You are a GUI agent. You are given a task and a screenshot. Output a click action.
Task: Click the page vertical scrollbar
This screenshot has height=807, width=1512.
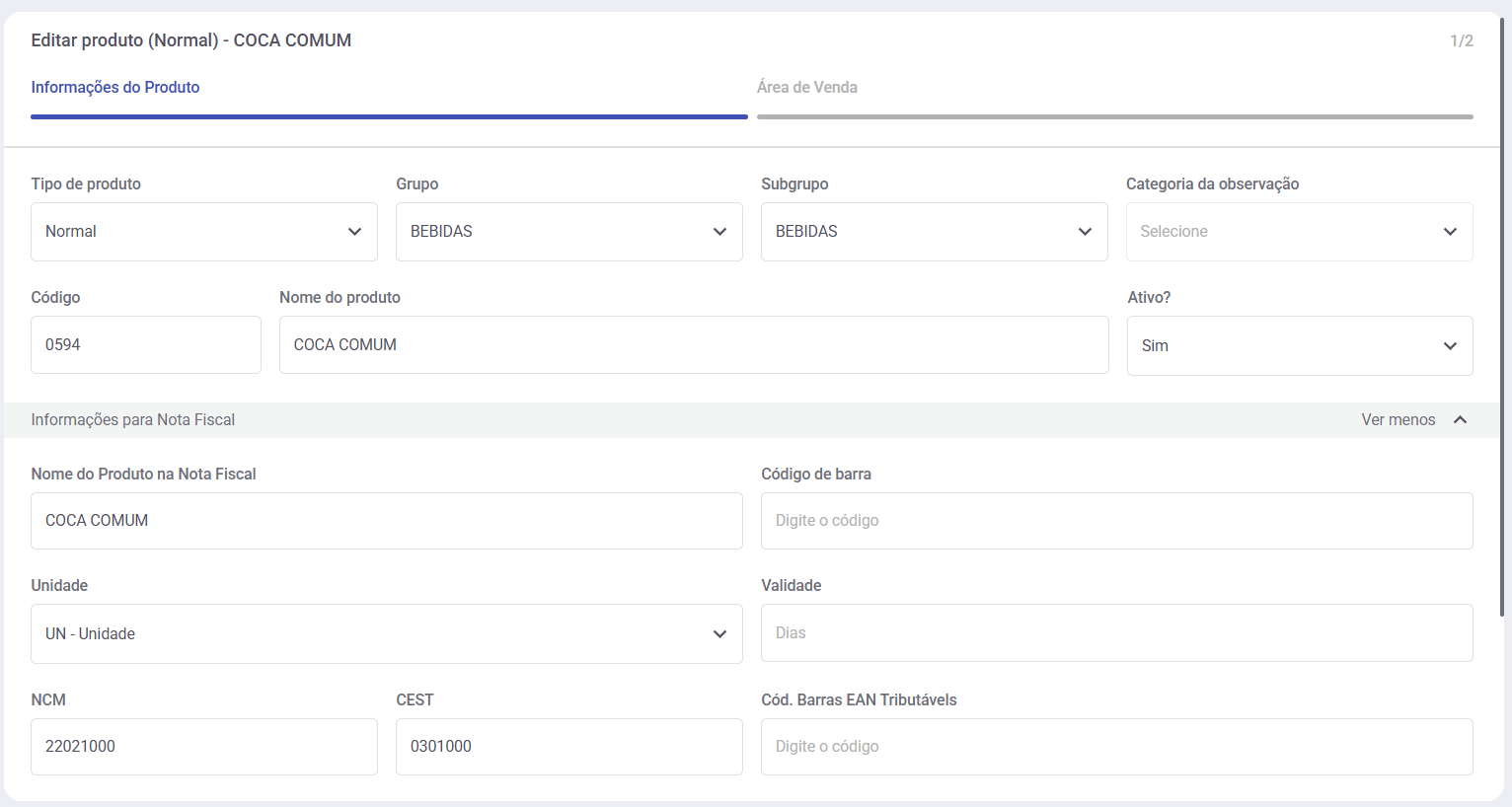click(x=1502, y=316)
